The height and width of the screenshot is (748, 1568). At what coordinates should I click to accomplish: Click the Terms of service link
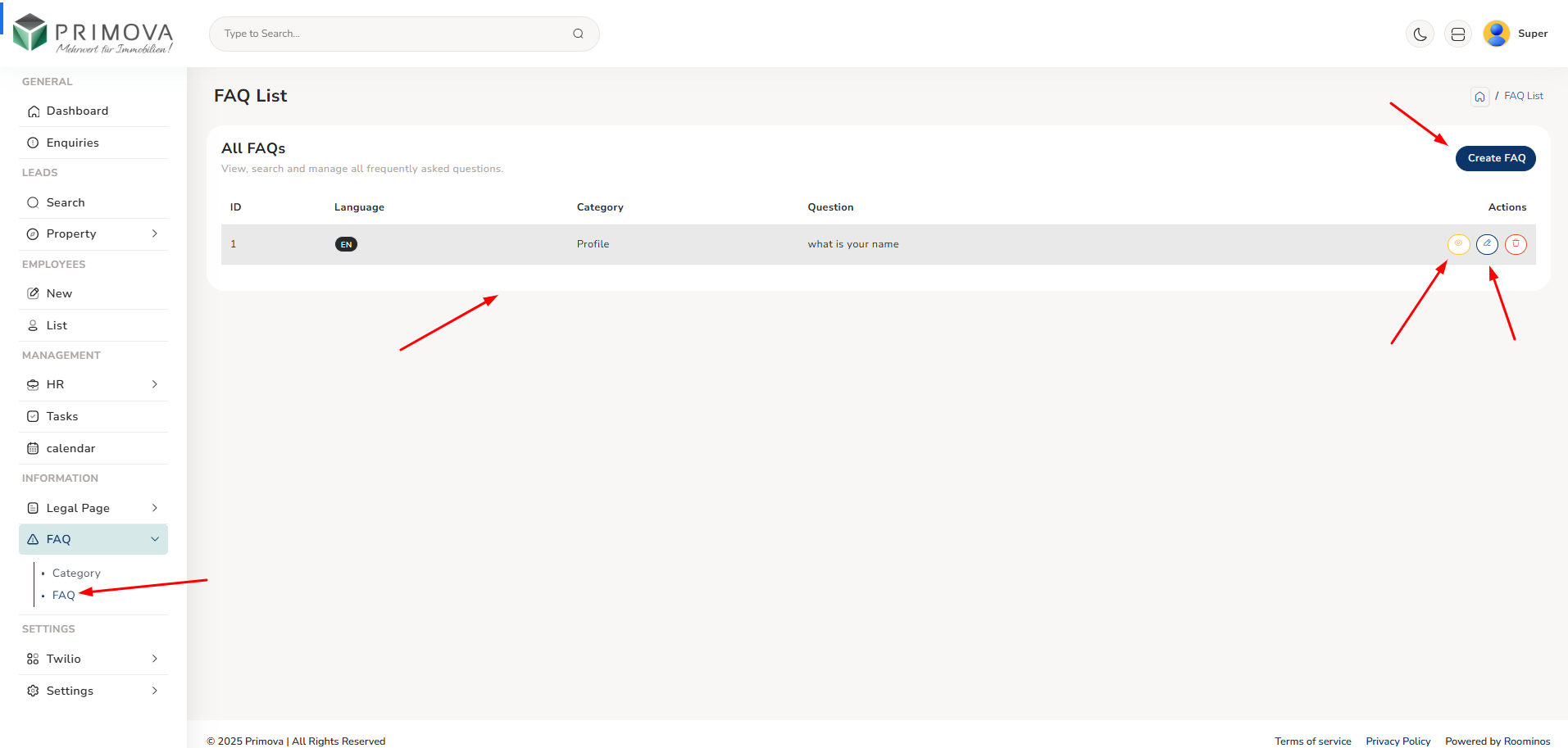[1312, 741]
